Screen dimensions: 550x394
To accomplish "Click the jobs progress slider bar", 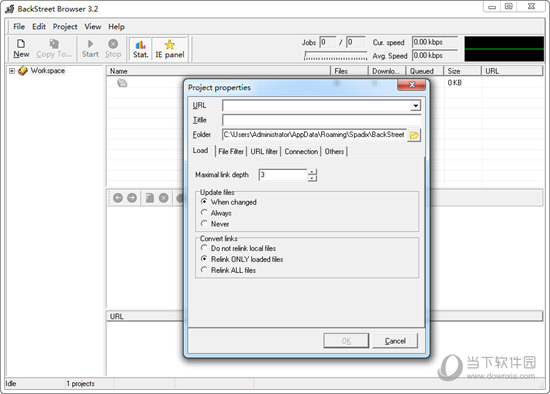I will click(x=336, y=56).
